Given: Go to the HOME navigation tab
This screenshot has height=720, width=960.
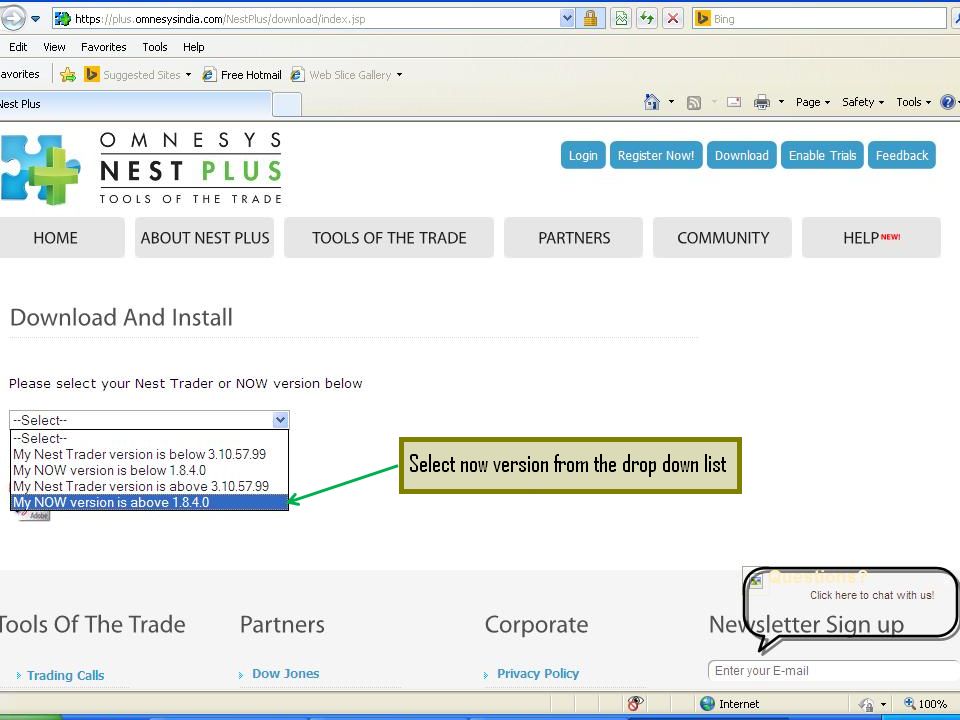Looking at the screenshot, I should [x=61, y=238].
